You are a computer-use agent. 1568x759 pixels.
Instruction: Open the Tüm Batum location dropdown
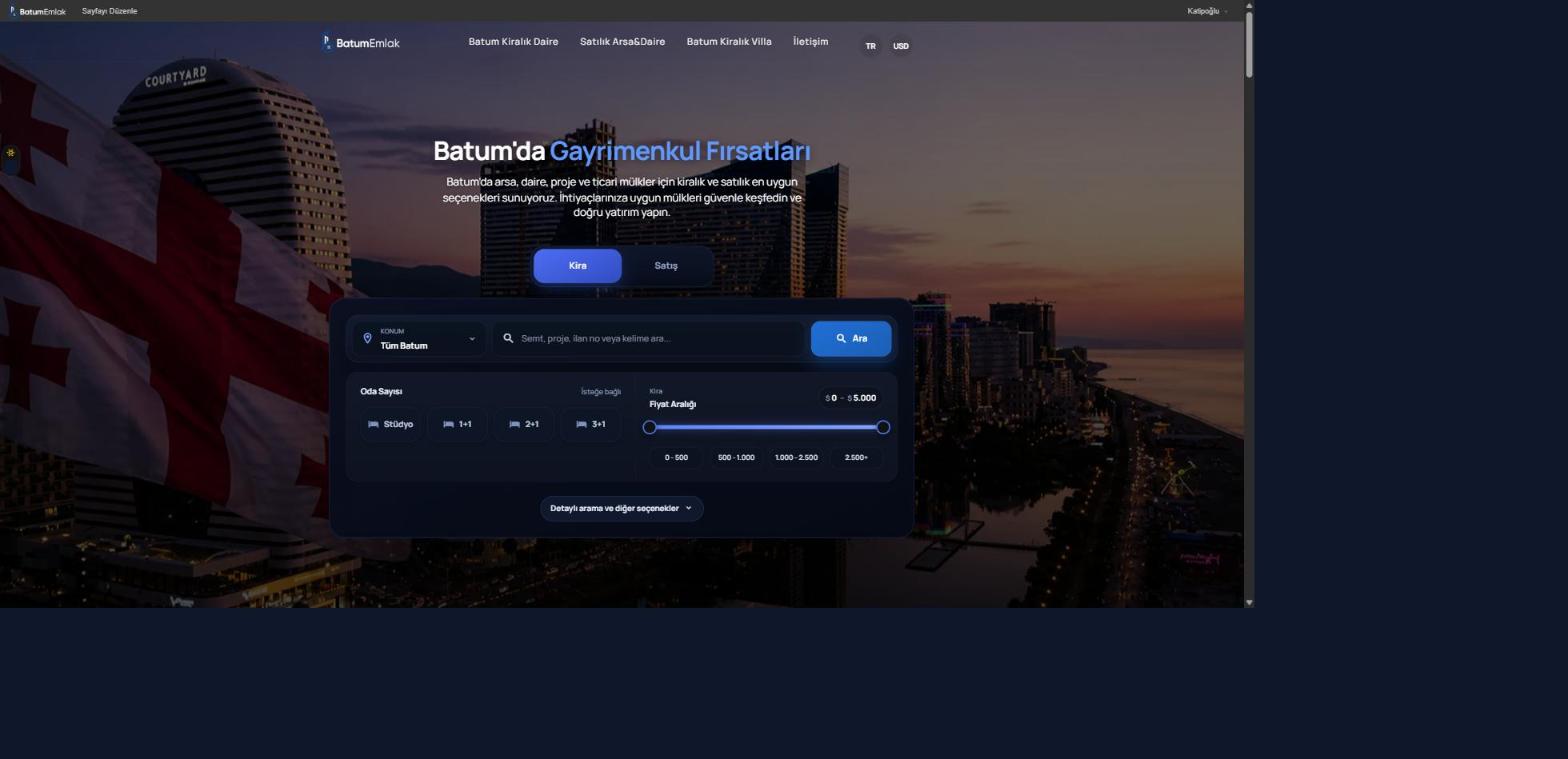click(x=420, y=338)
